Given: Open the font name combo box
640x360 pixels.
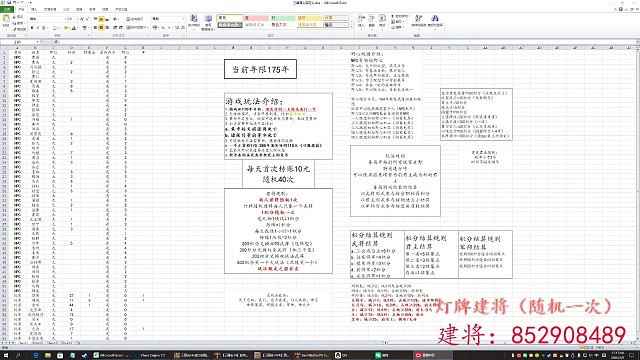Looking at the screenshot, I should click(47, 19).
